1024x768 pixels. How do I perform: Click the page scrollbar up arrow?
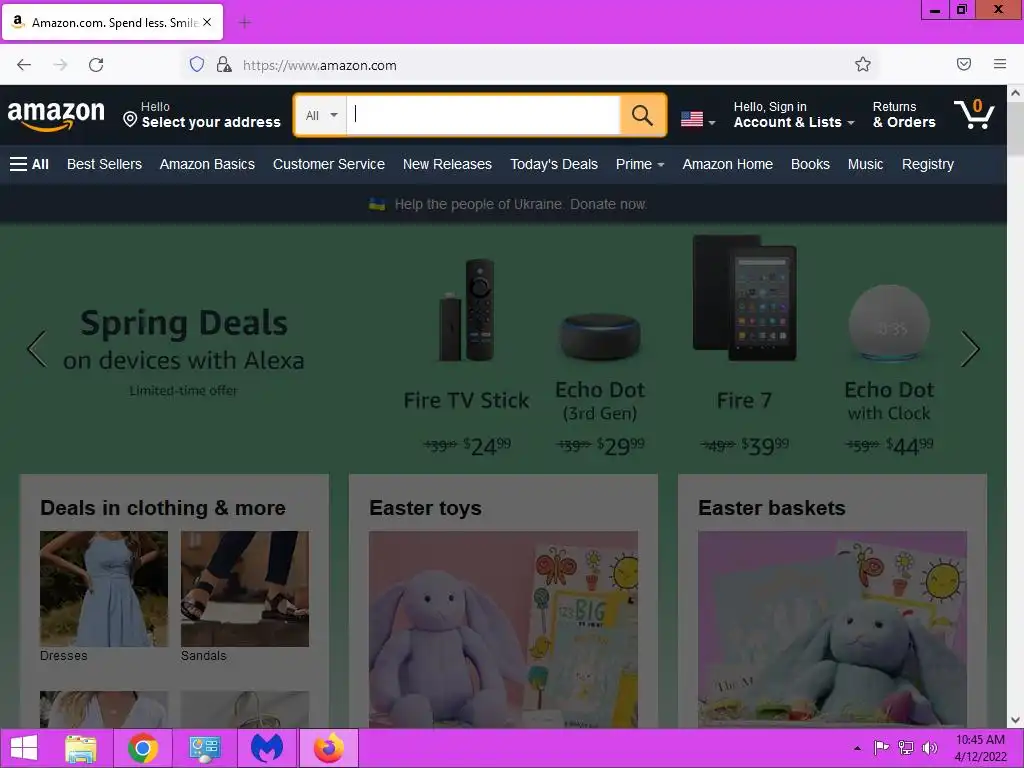pos(1016,93)
